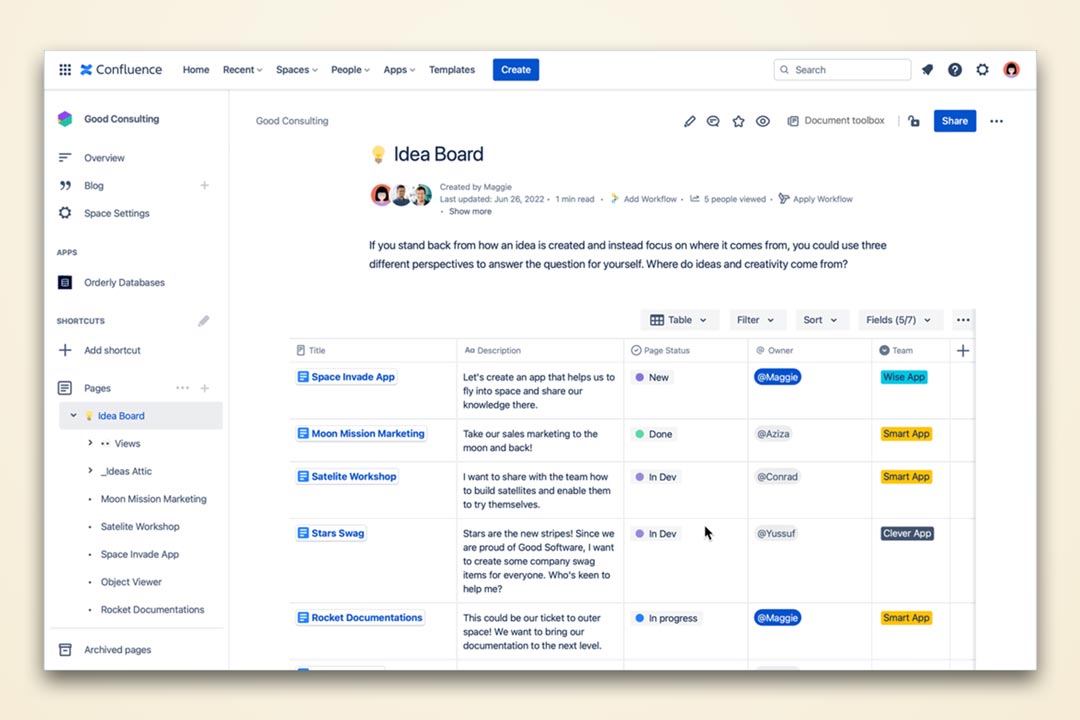Image resolution: width=1080 pixels, height=720 pixels.
Task: Open the Space Invade App link
Action: point(352,377)
